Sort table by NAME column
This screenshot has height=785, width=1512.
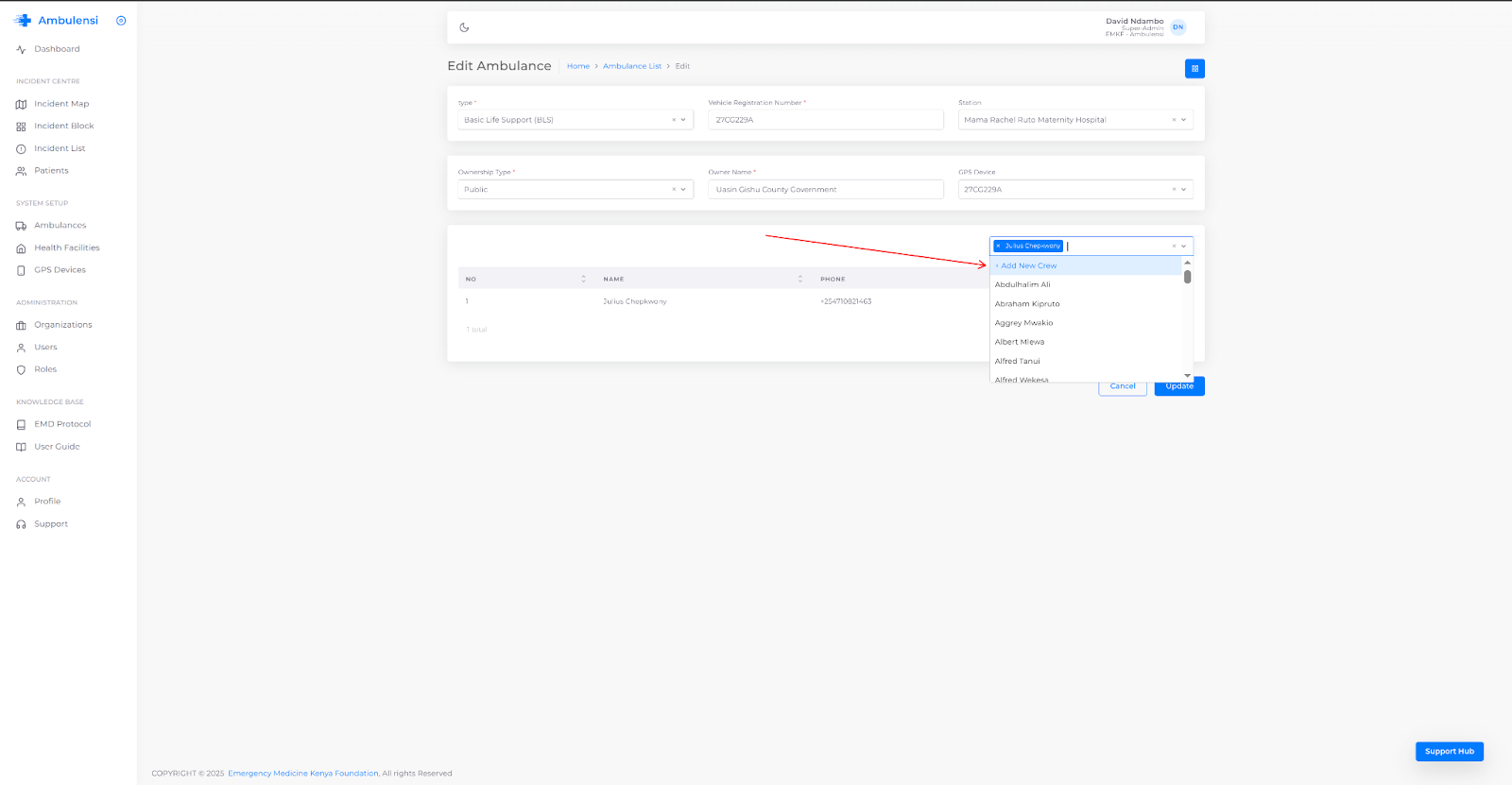799,279
